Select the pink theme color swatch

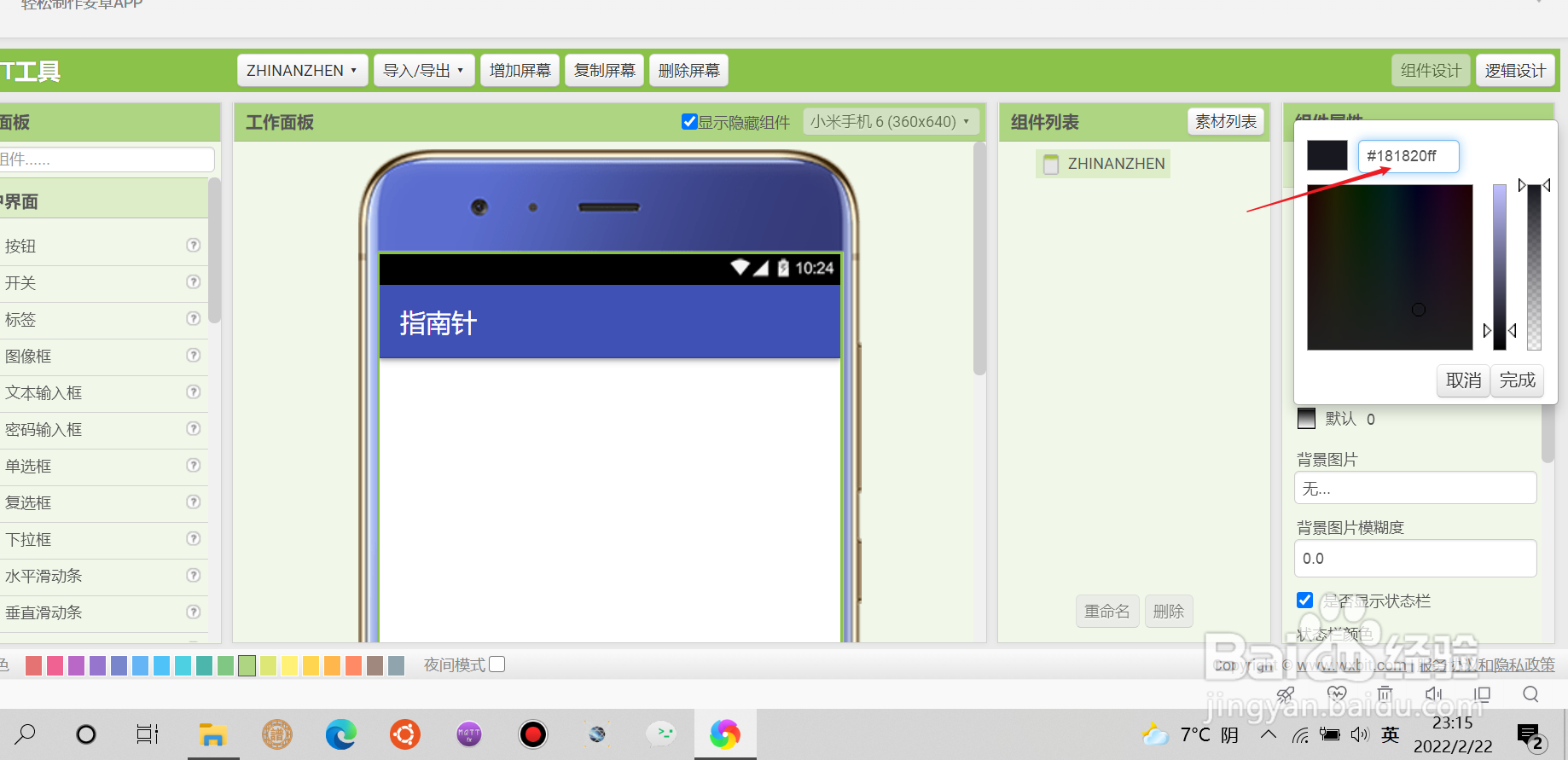tap(55, 665)
